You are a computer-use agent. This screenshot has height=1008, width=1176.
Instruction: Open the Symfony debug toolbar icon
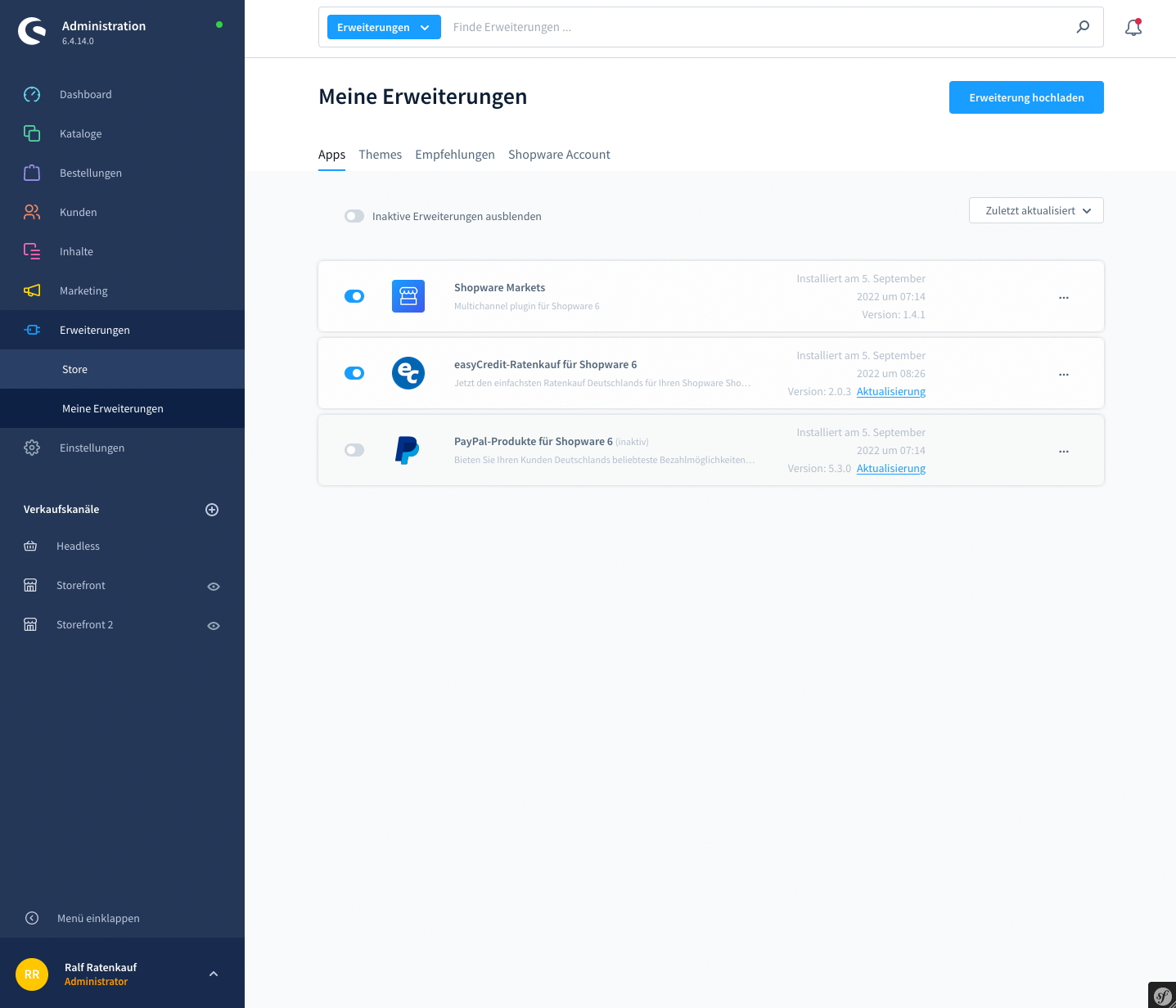(x=1162, y=995)
